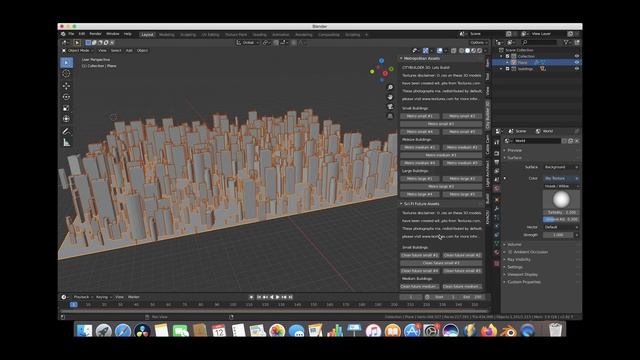Select the Select Box tool
The width and height of the screenshot is (640, 360).
pyautogui.click(x=67, y=63)
